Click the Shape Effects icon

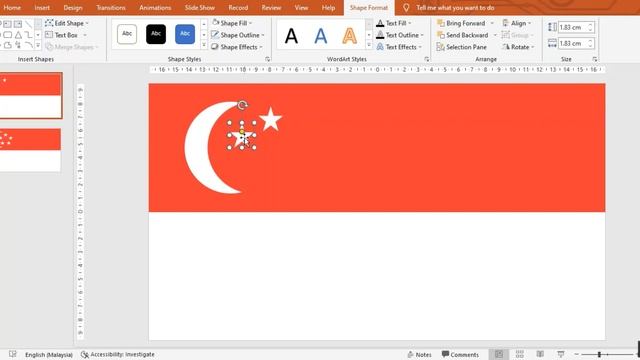pyautogui.click(x=215, y=47)
